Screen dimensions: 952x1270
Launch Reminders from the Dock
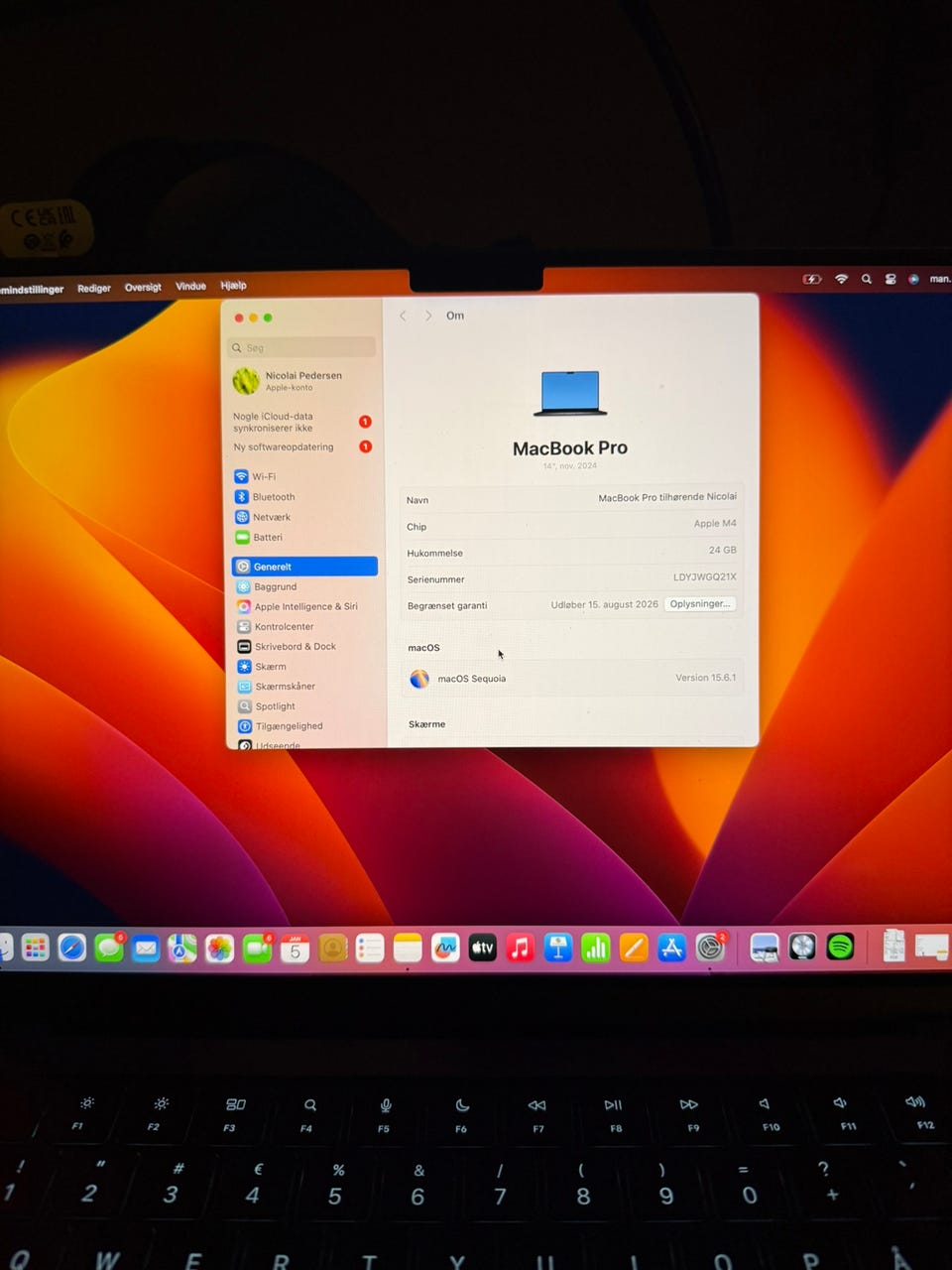(x=370, y=949)
